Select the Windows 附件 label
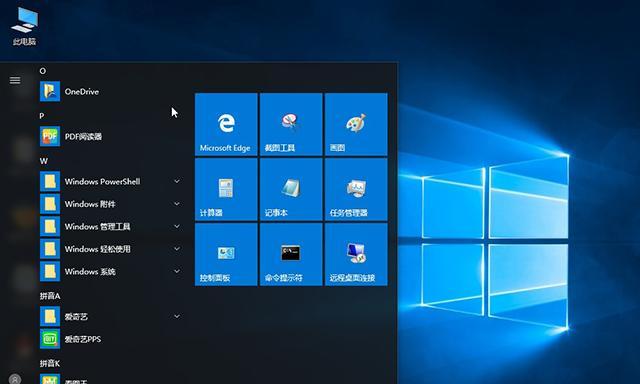The width and height of the screenshot is (640, 384). 90,204
